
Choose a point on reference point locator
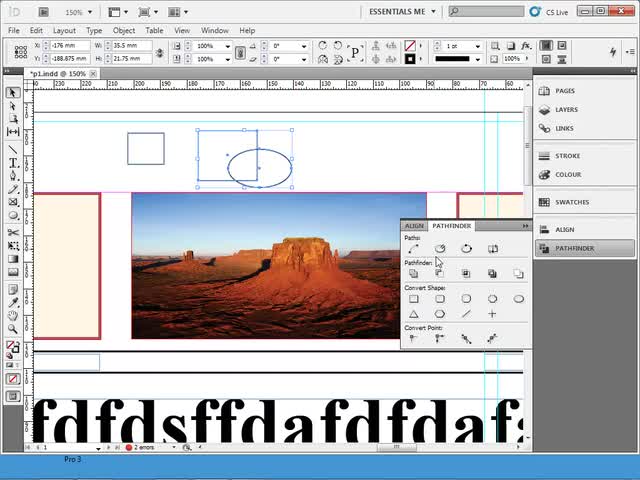tap(21, 52)
